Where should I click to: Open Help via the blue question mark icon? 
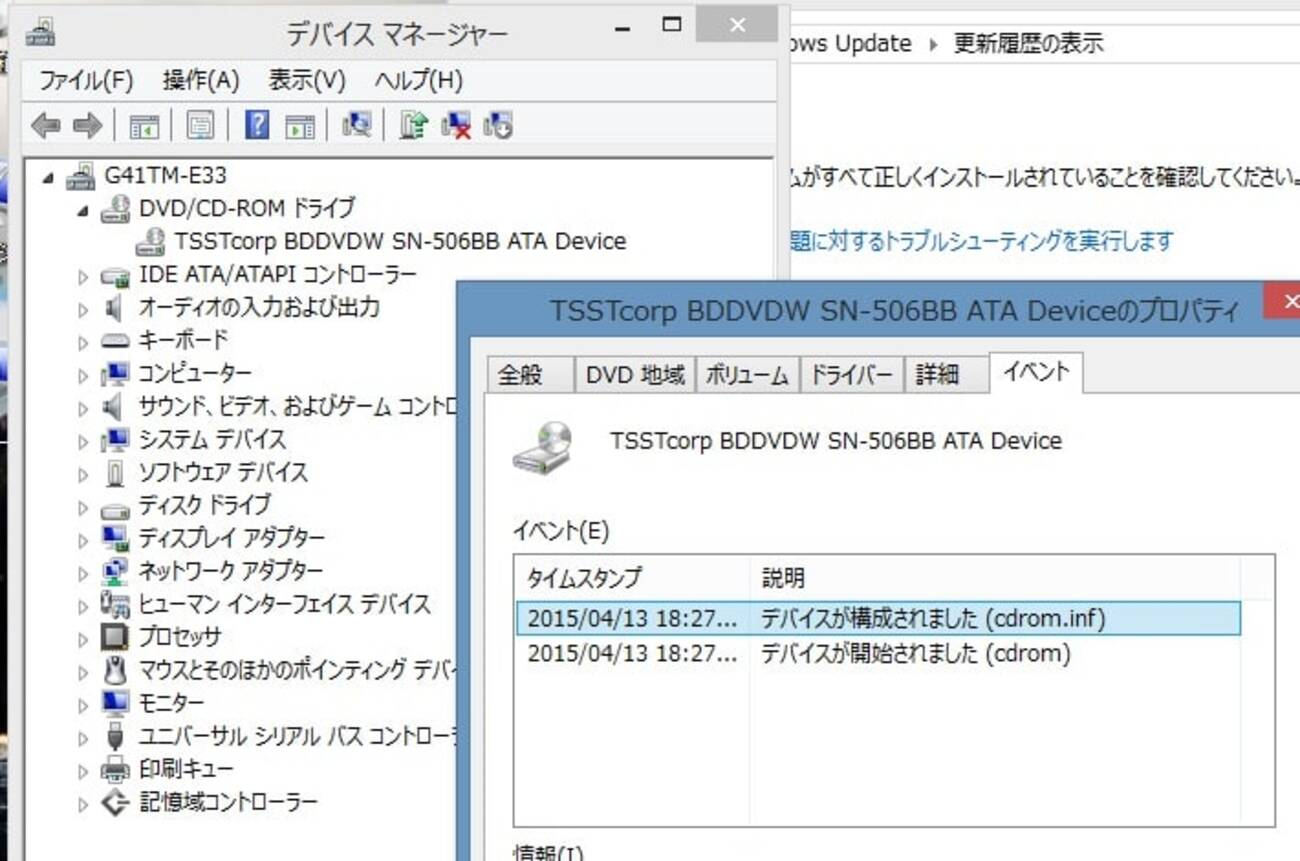point(257,125)
